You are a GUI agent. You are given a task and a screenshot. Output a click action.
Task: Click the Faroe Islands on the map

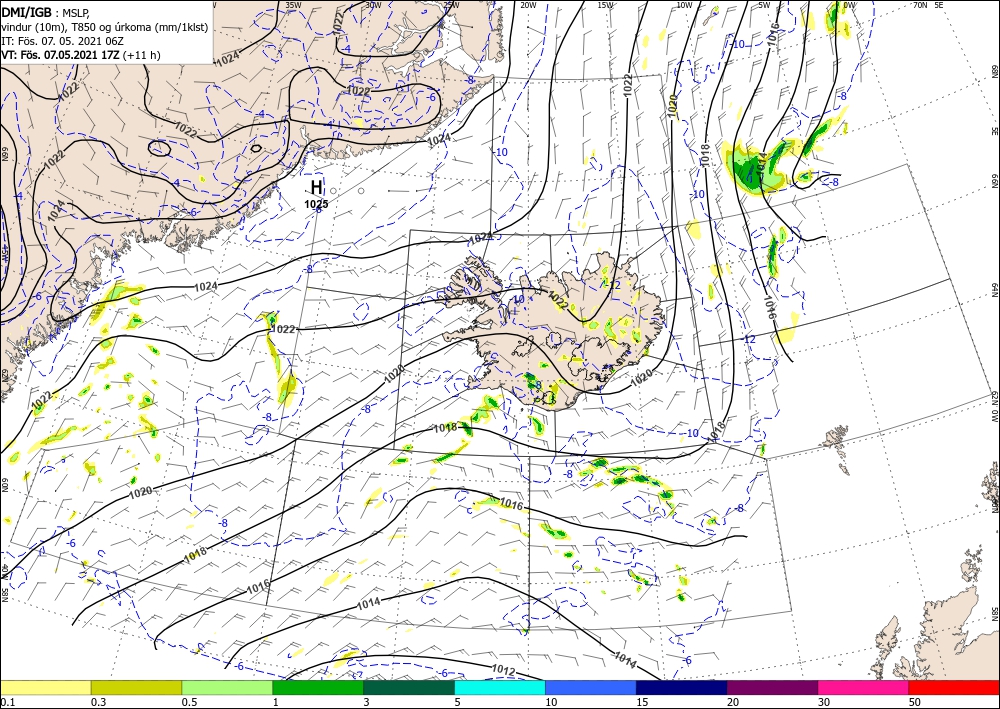point(839,446)
